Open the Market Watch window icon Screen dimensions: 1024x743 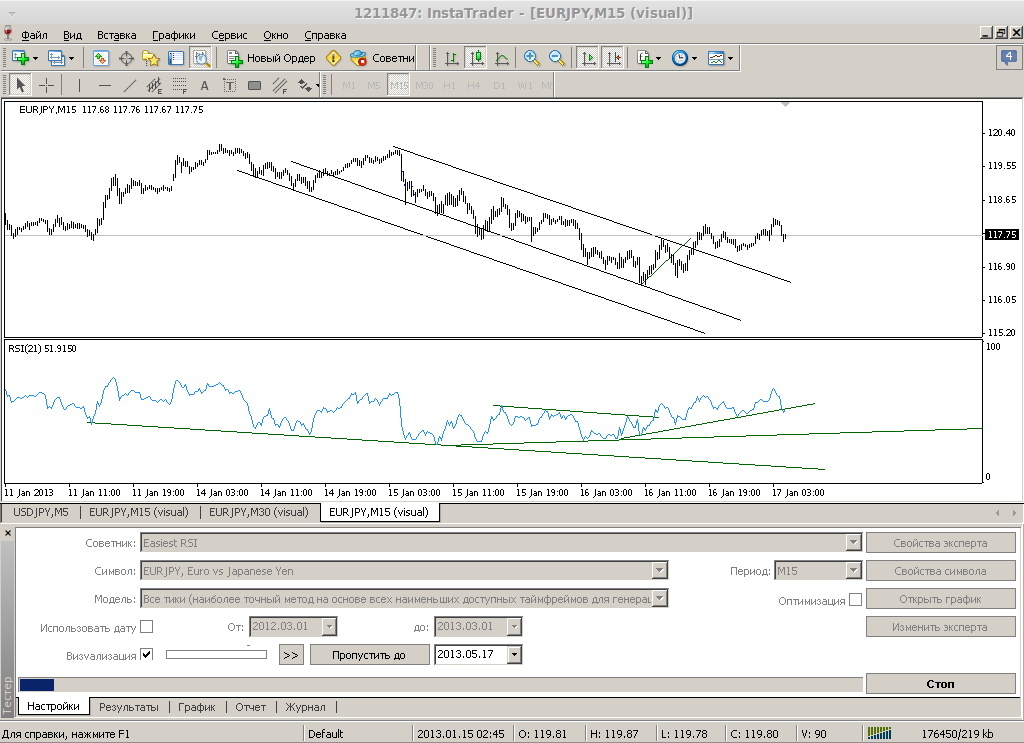coord(101,58)
